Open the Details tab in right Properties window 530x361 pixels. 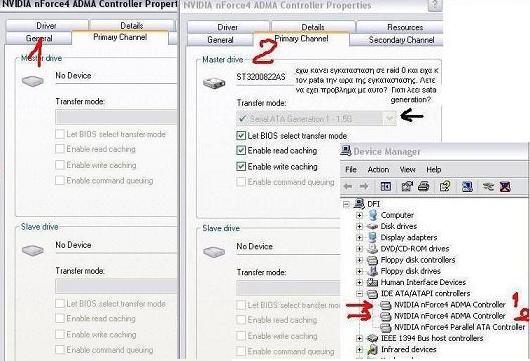tap(313, 27)
